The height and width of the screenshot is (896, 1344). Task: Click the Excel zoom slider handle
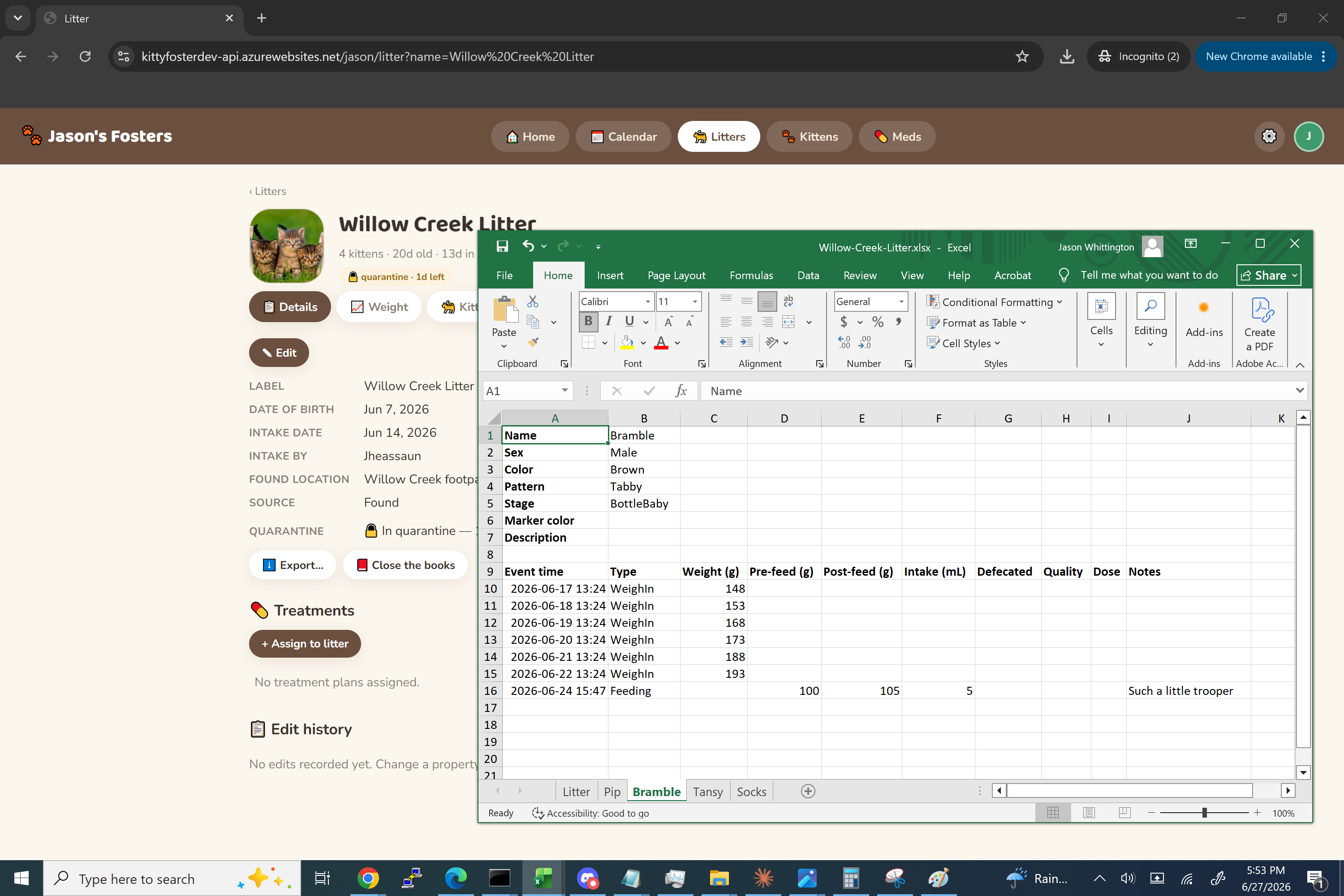(x=1204, y=813)
